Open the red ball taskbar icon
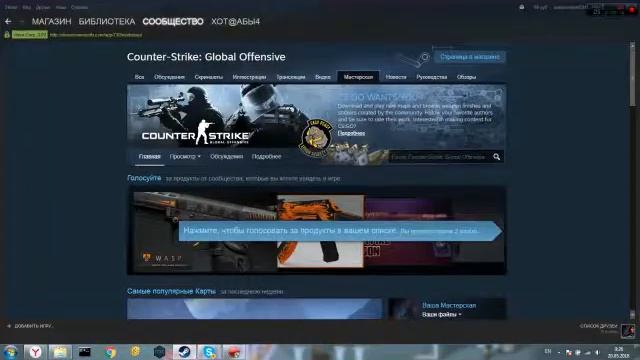Image resolution: width=640 pixels, height=360 pixels. coord(234,352)
